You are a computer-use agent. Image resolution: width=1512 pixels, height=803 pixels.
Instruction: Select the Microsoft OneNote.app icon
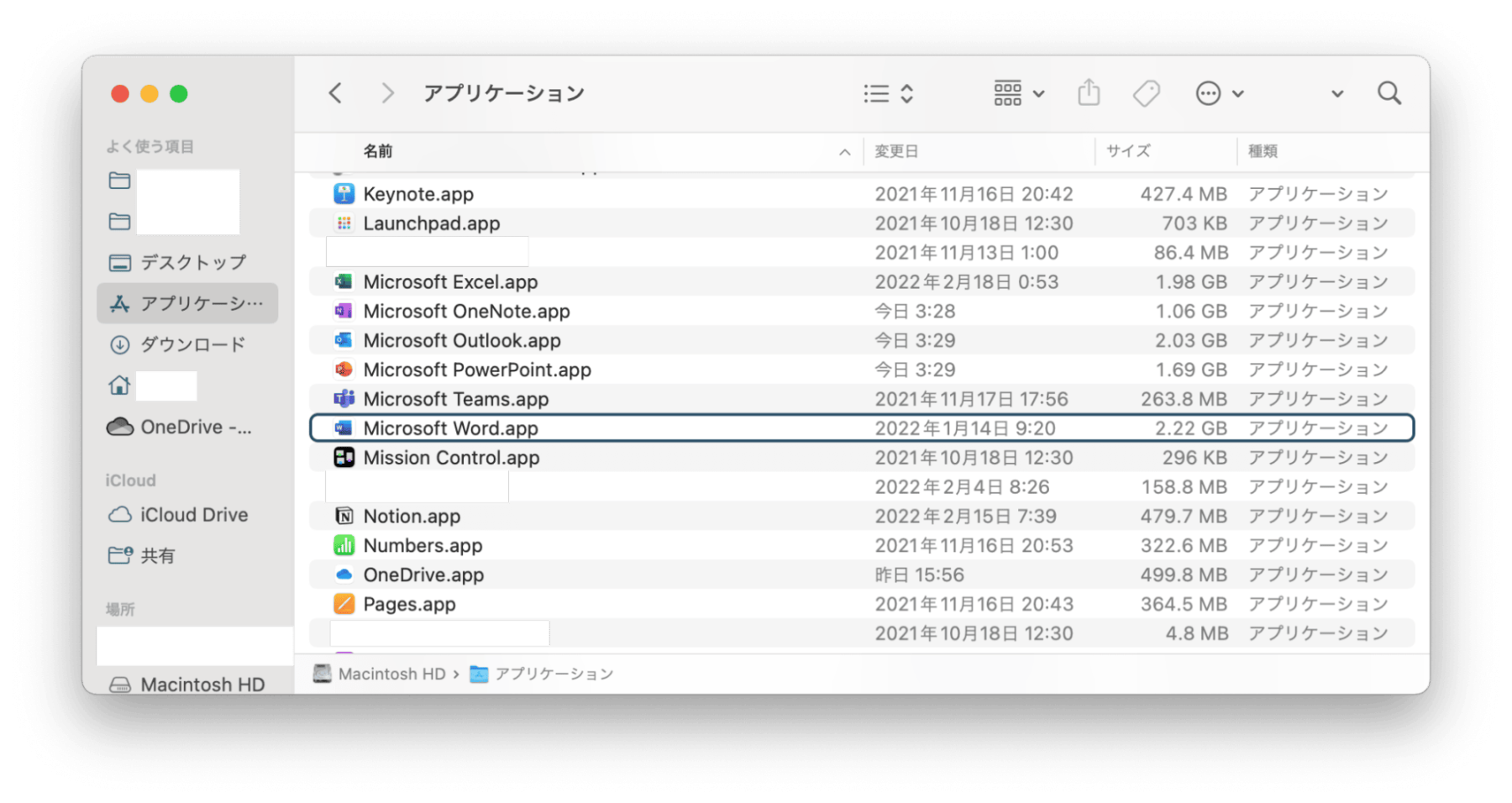click(x=344, y=312)
